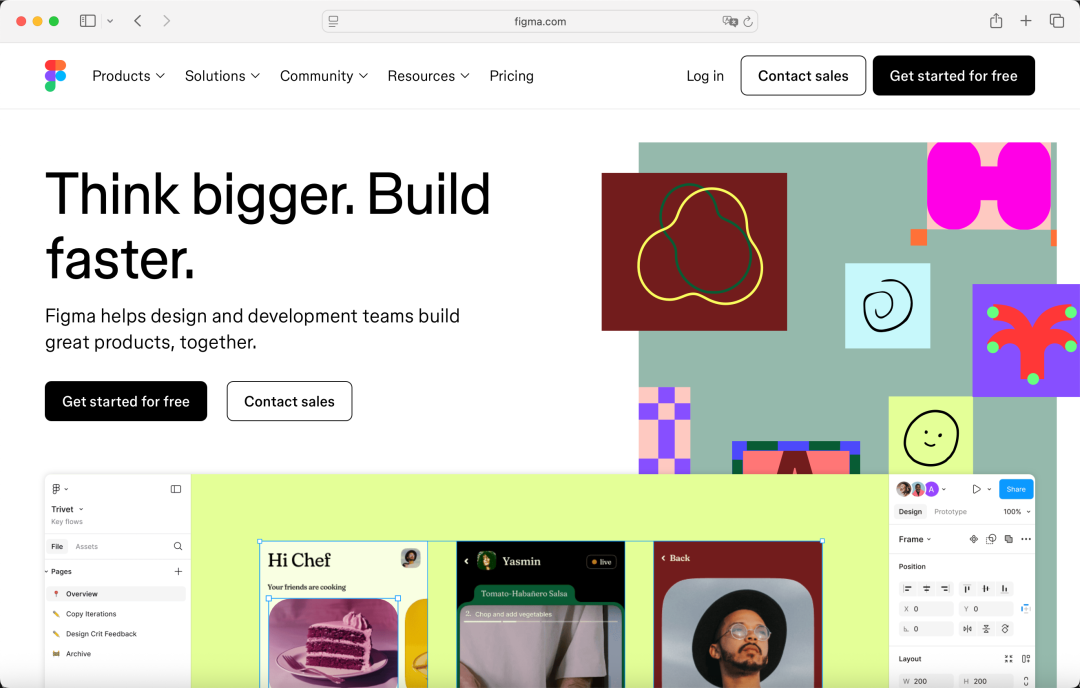1080x688 pixels.
Task: Expand the Community menu
Action: [x=324, y=76]
